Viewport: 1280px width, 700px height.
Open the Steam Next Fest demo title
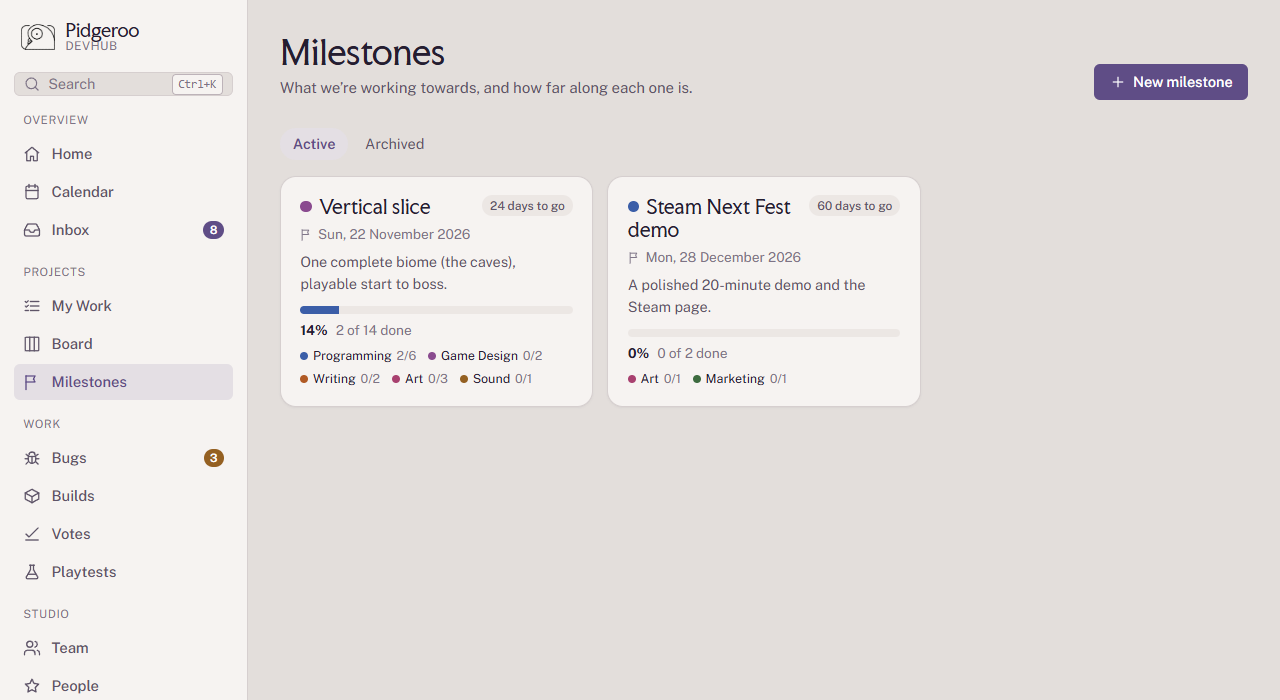click(x=710, y=218)
